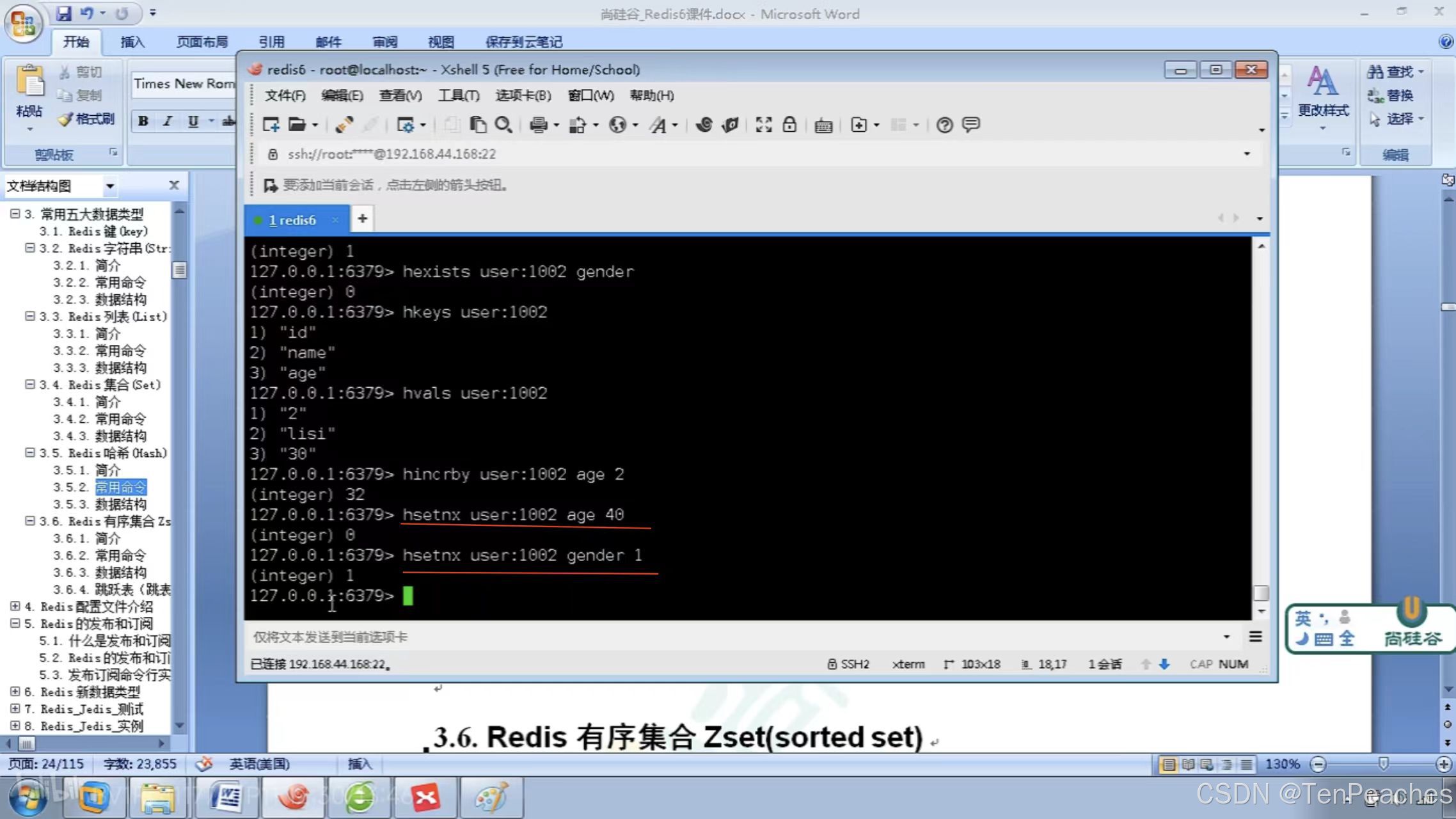Screen dimensions: 1456x819
Task: Toggle Bold formatting in Word ribbon
Action: tap(143, 121)
